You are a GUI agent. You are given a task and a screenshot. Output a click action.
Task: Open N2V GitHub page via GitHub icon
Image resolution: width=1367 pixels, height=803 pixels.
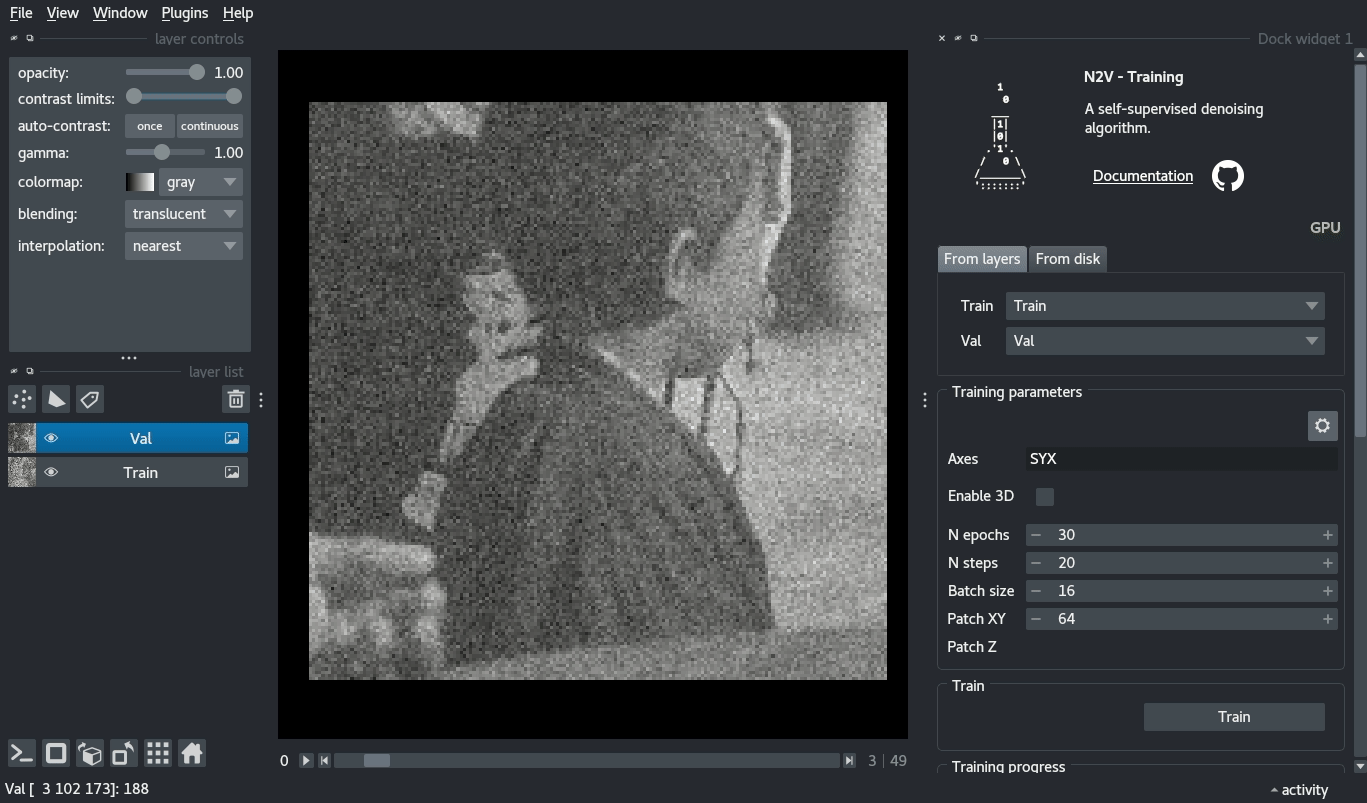coord(1227,175)
